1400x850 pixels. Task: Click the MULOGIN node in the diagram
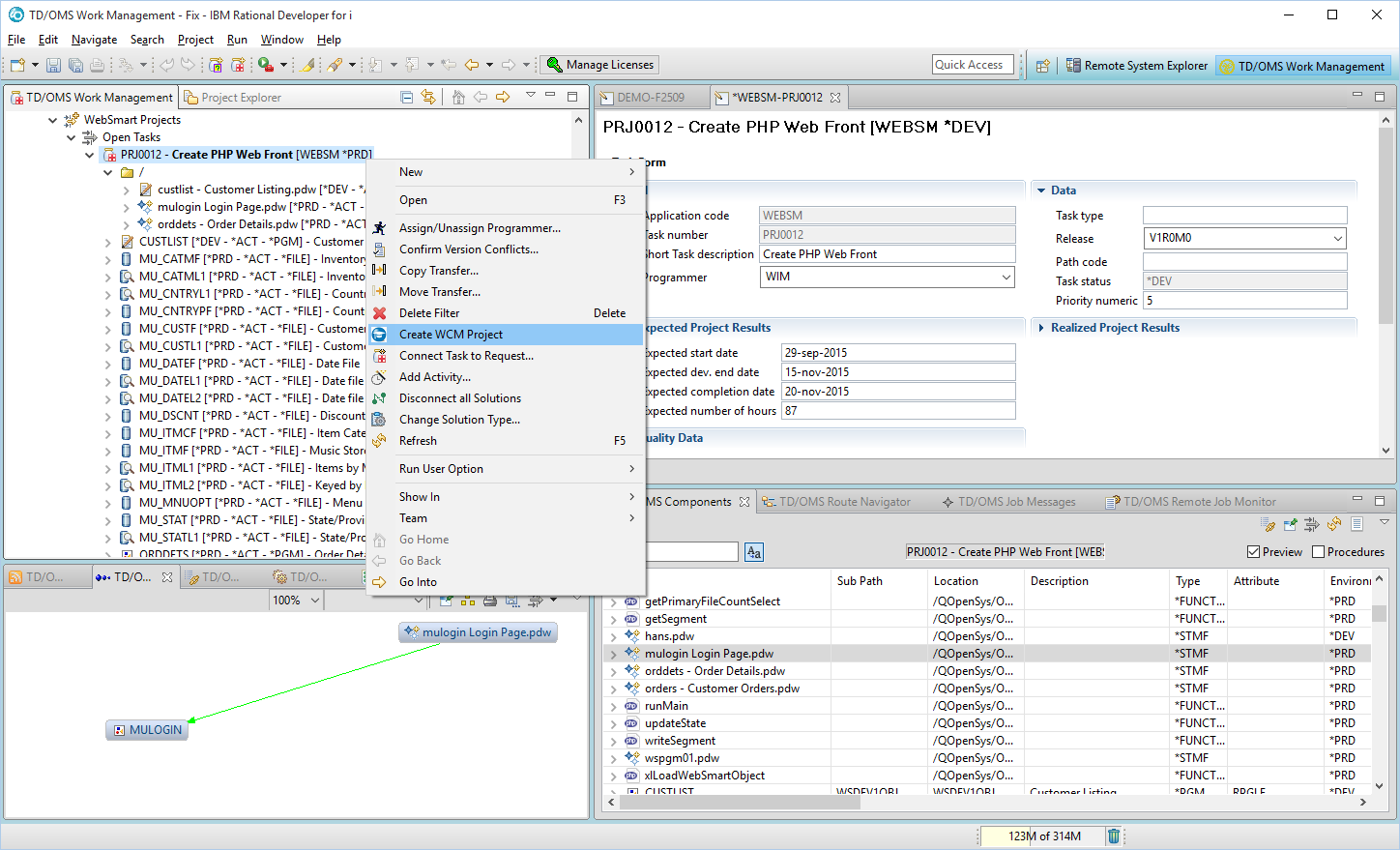147,730
